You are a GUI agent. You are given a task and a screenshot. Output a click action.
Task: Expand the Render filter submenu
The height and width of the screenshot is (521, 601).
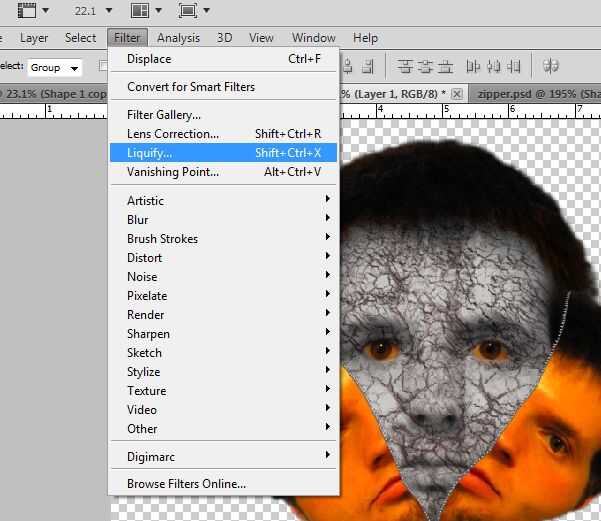pyautogui.click(x=223, y=314)
